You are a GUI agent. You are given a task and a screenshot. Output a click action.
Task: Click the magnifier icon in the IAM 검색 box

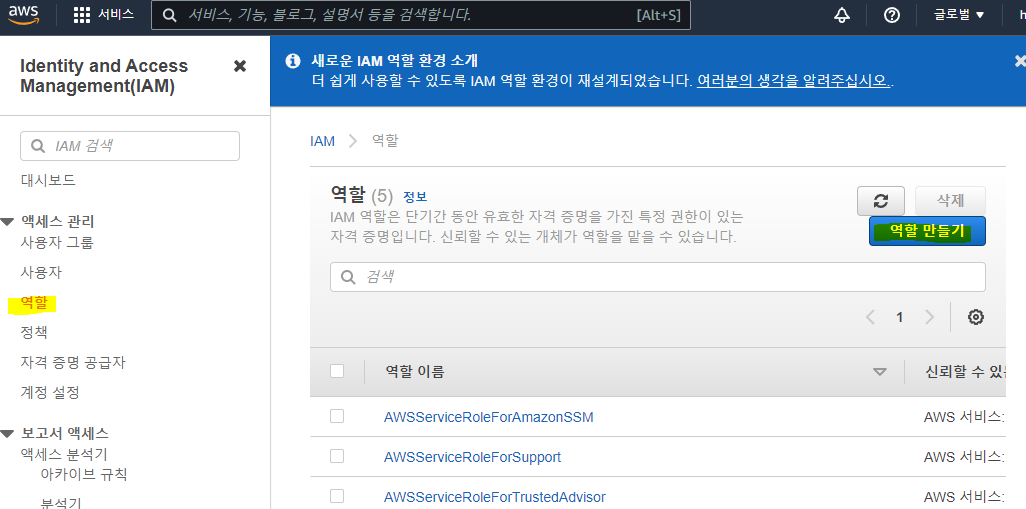(39, 146)
